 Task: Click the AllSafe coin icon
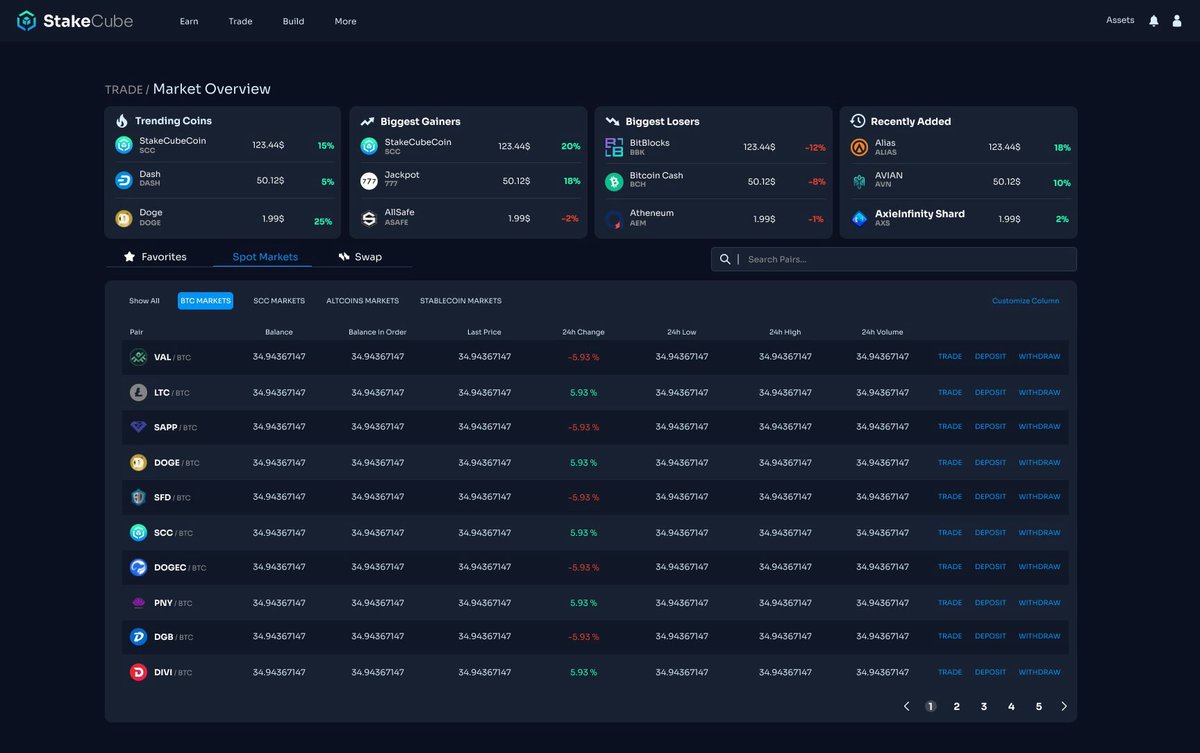tap(369, 218)
